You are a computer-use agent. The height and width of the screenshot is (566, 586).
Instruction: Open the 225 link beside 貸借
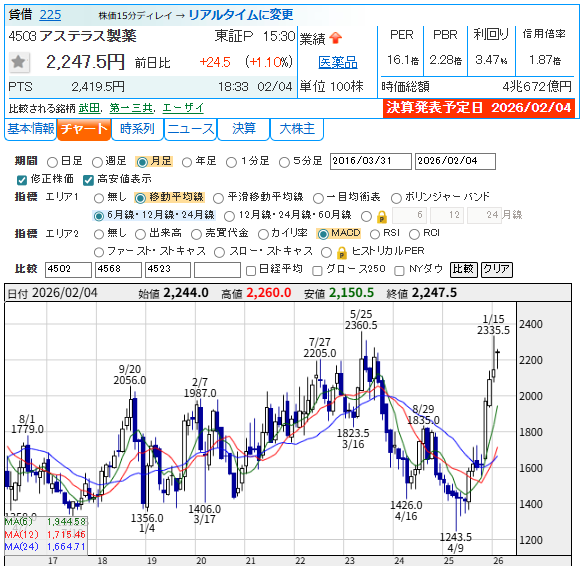pos(50,15)
